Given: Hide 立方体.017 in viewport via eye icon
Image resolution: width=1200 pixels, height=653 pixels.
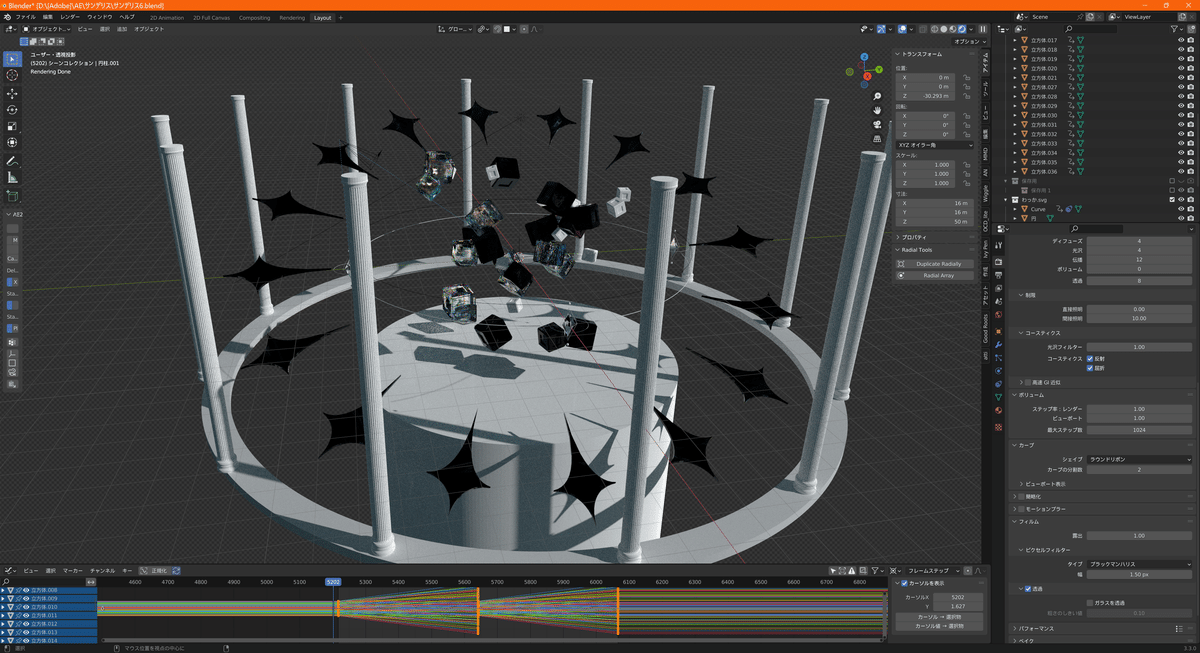Looking at the screenshot, I should click(1182, 40).
